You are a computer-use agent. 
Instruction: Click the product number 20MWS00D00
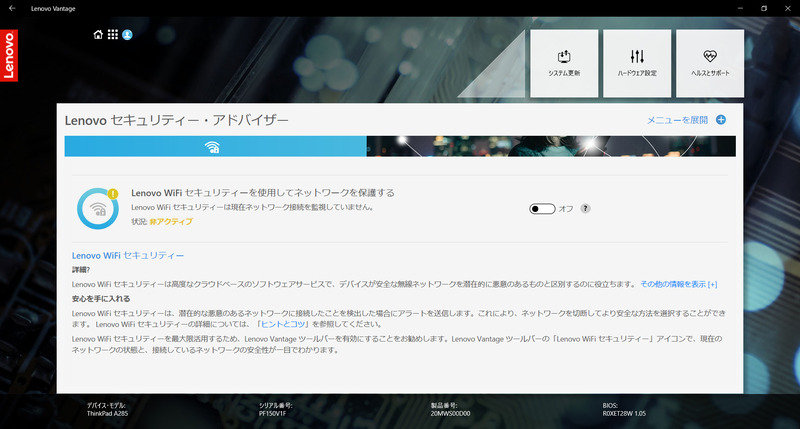click(451, 414)
